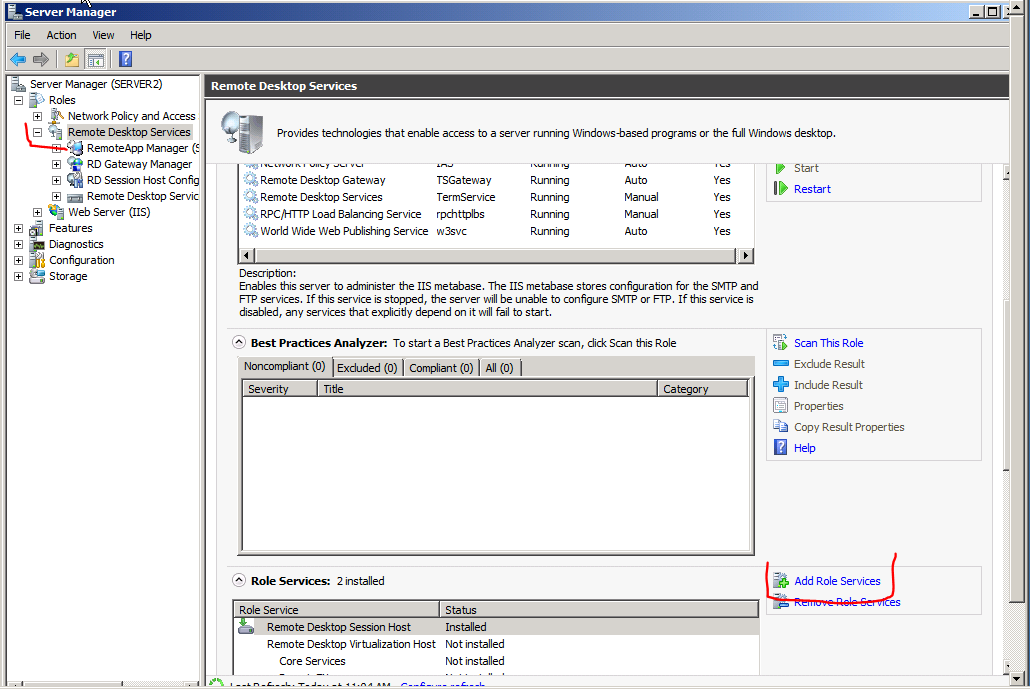Click the Features node icon

pos(37,228)
